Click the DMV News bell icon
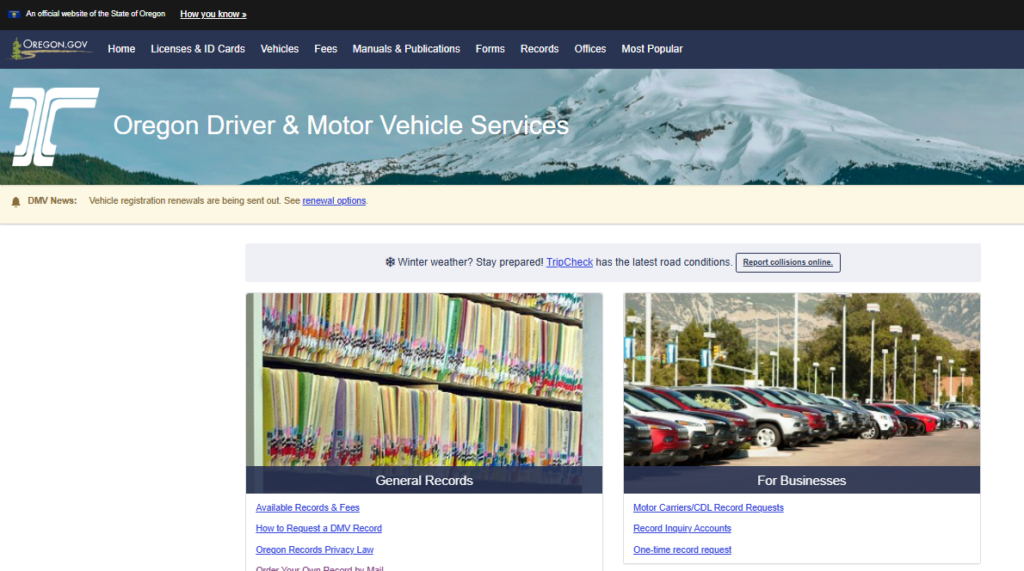The image size is (1024, 571). point(16,201)
